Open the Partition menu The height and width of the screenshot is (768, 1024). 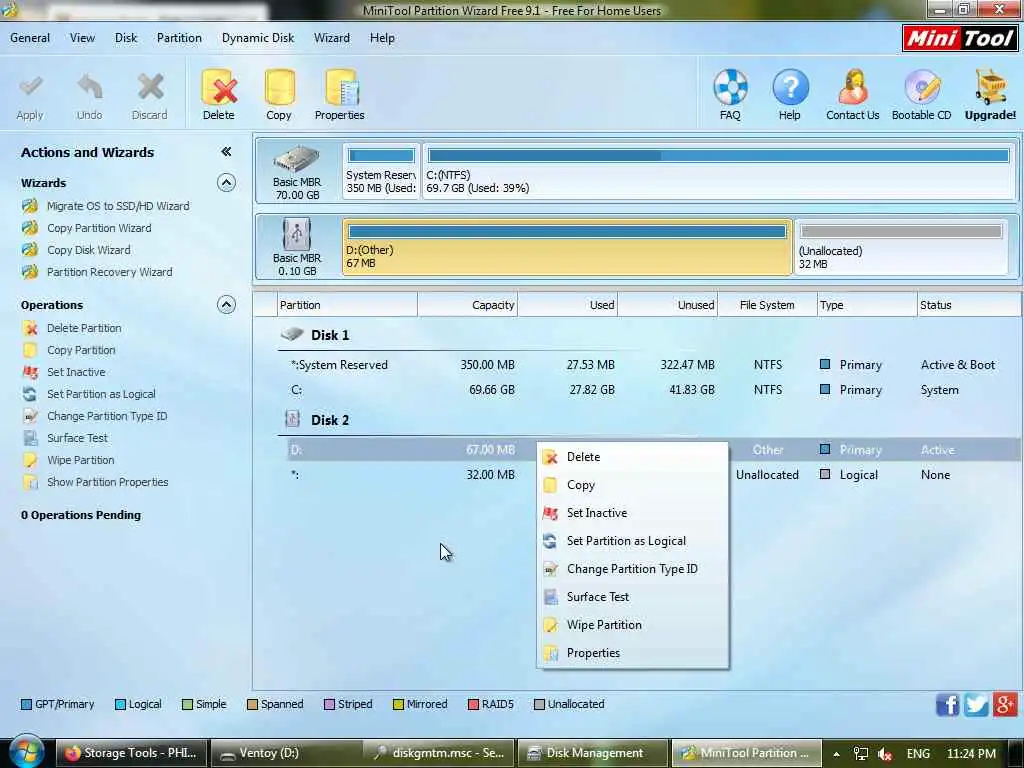click(179, 38)
